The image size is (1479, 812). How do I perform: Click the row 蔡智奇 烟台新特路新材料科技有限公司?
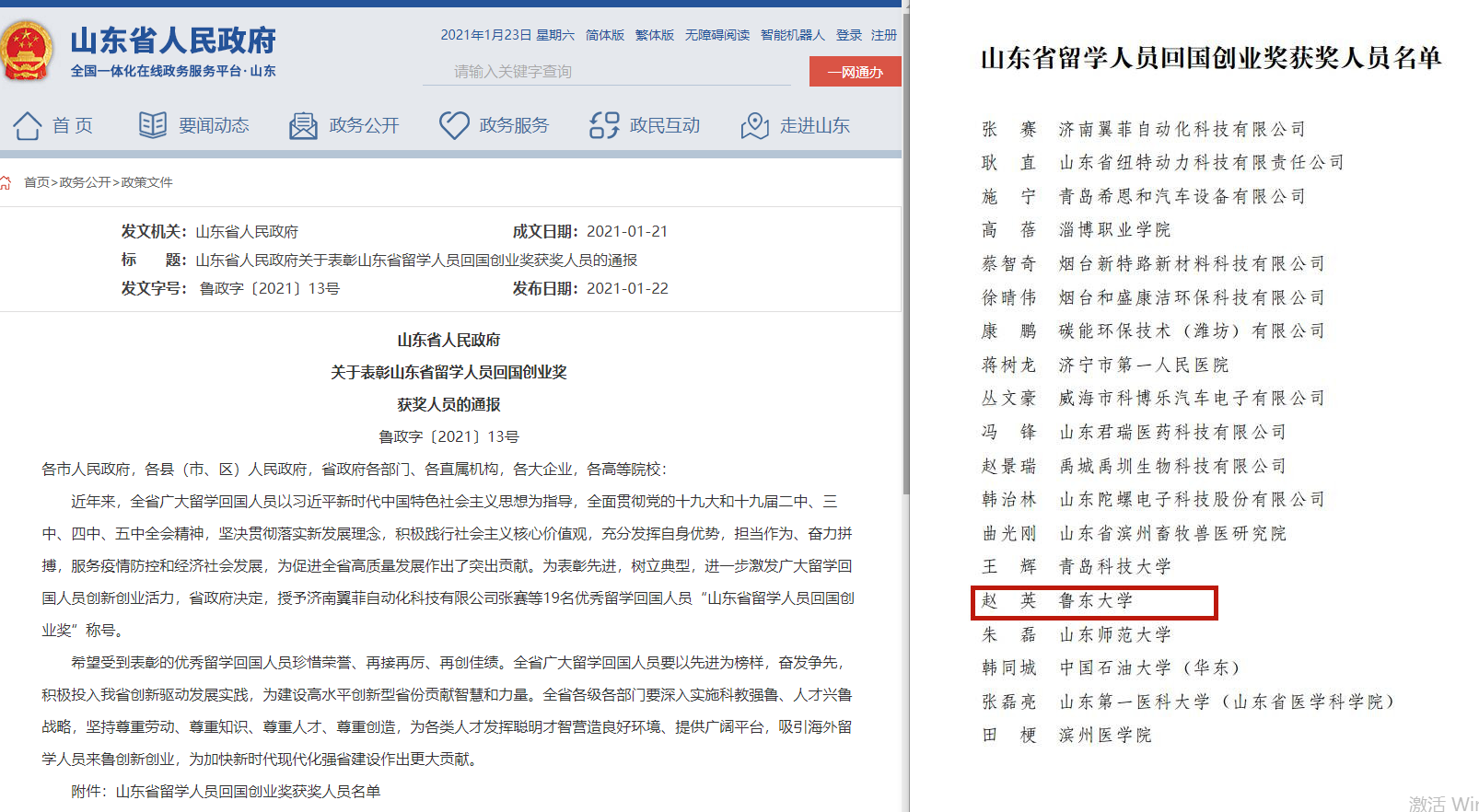pos(1153,263)
